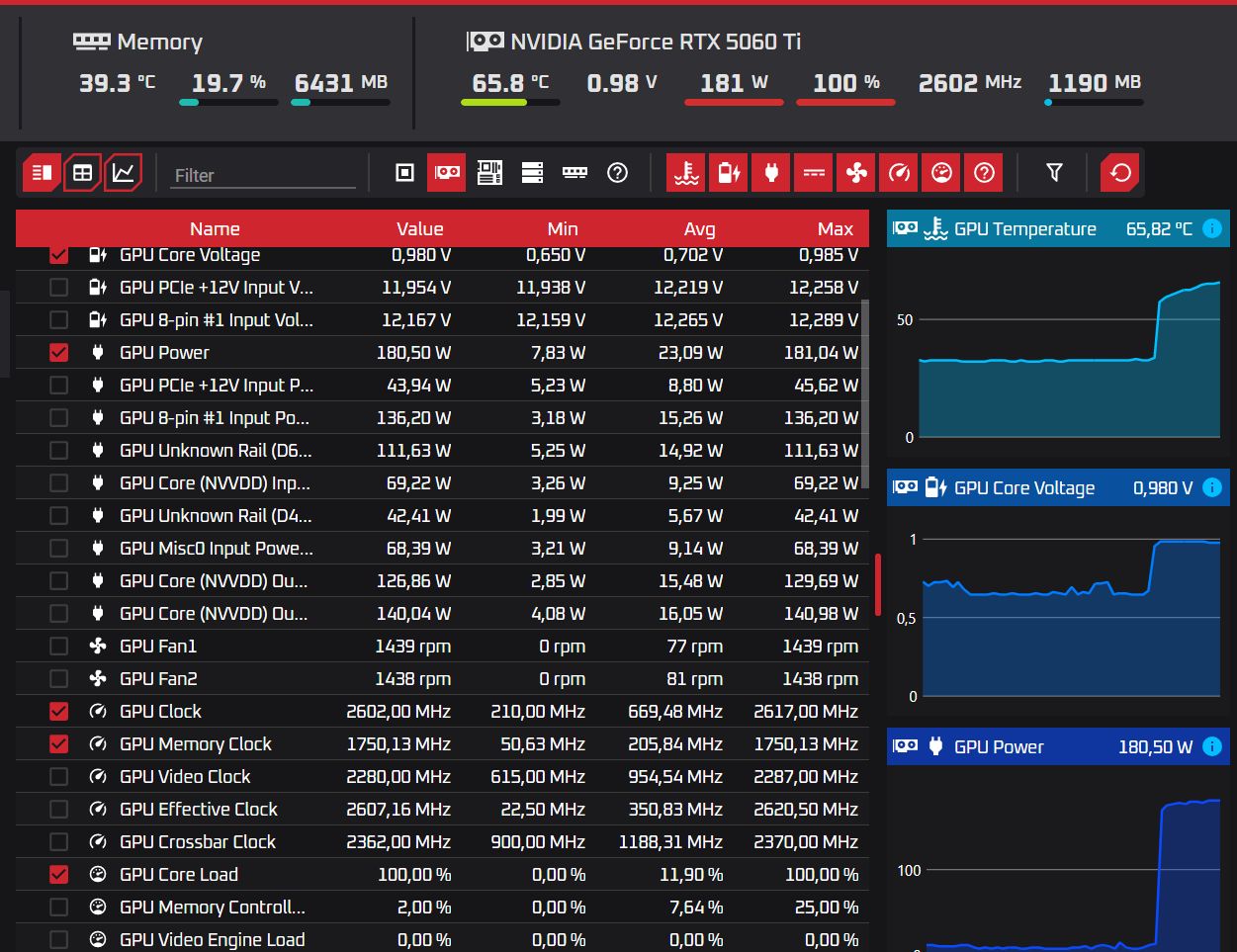
Task: Toggle the fan sensor type filter
Action: (x=856, y=173)
